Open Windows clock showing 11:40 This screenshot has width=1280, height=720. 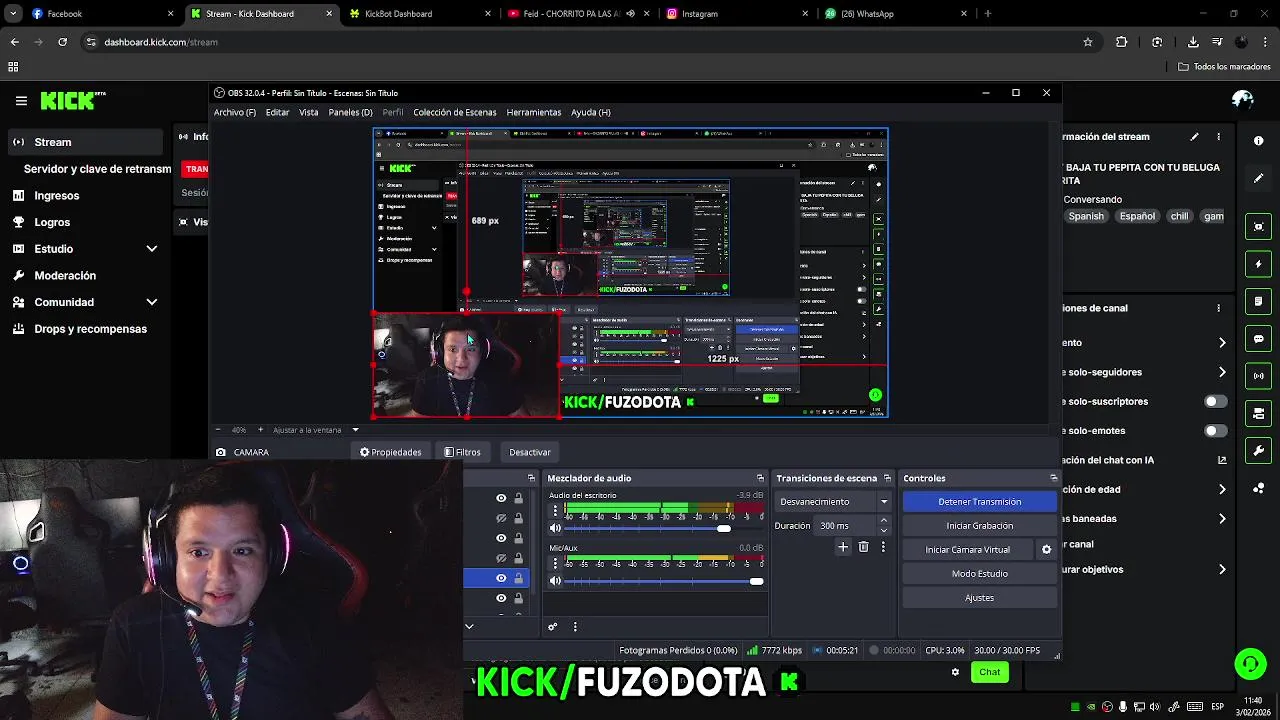click(x=1254, y=707)
